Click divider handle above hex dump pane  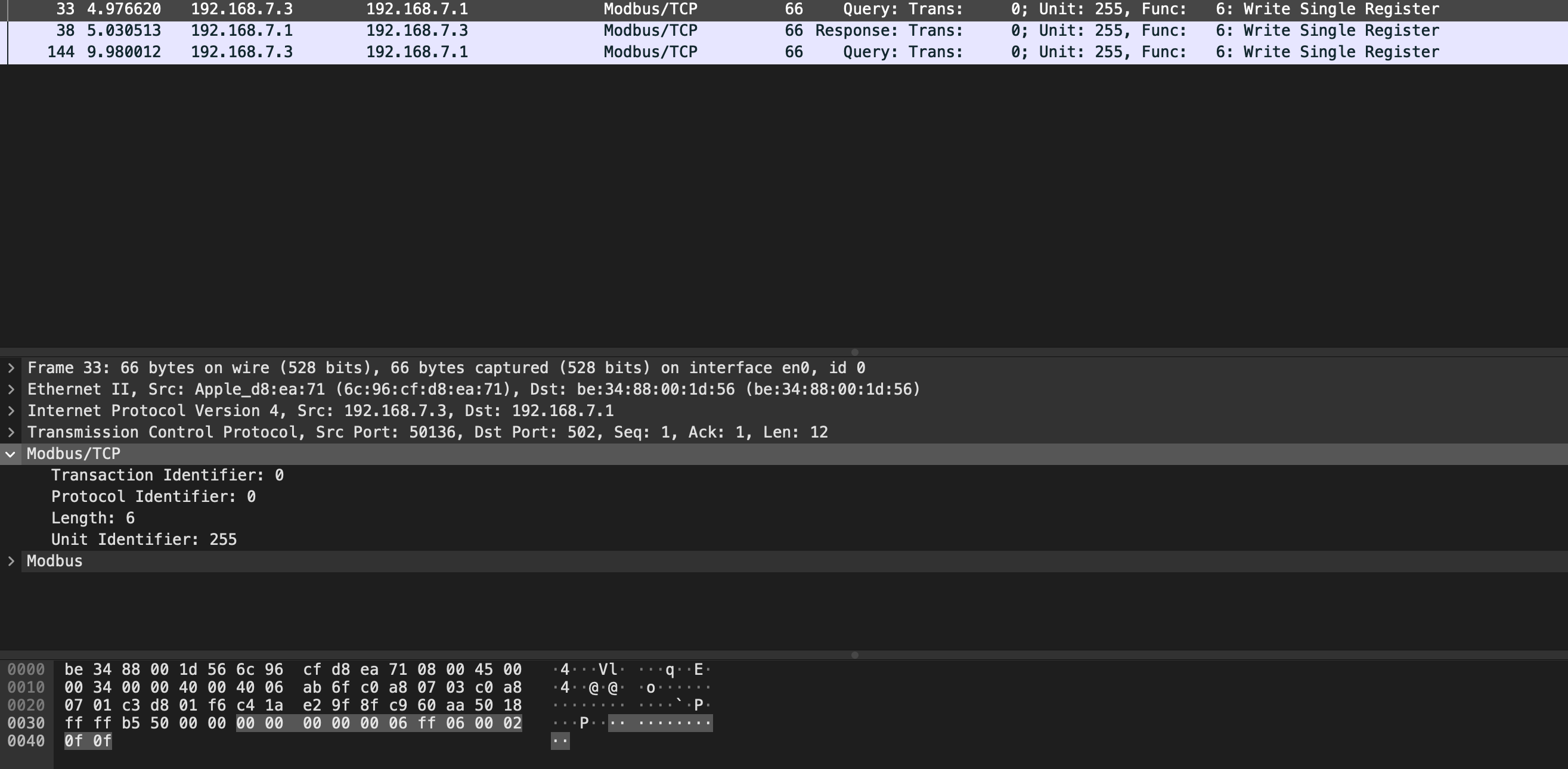(854, 655)
